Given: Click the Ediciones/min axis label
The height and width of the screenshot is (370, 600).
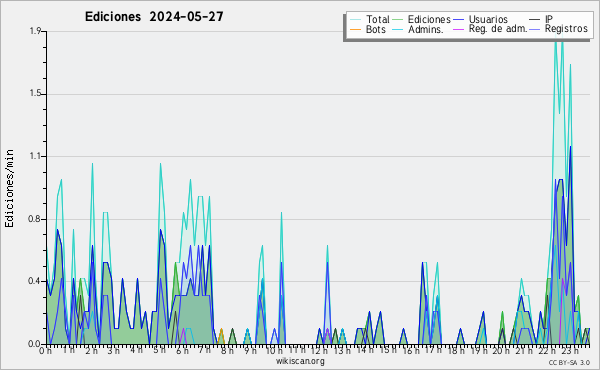Looking at the screenshot, I should click(9, 188).
